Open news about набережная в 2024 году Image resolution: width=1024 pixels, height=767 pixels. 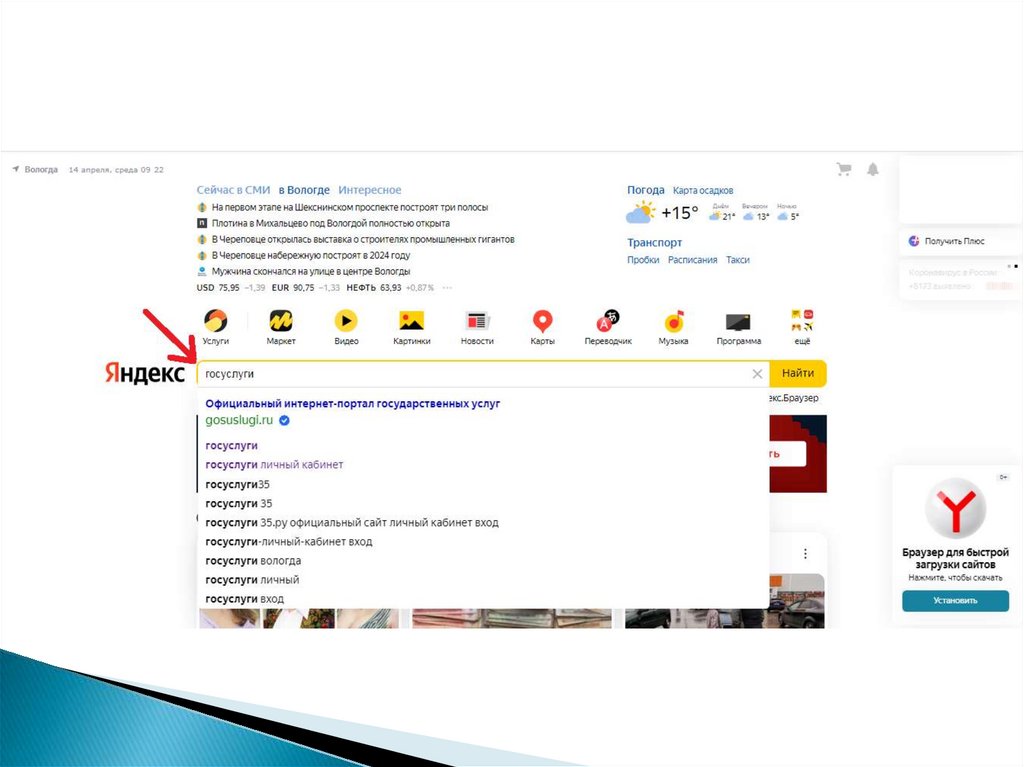point(311,255)
